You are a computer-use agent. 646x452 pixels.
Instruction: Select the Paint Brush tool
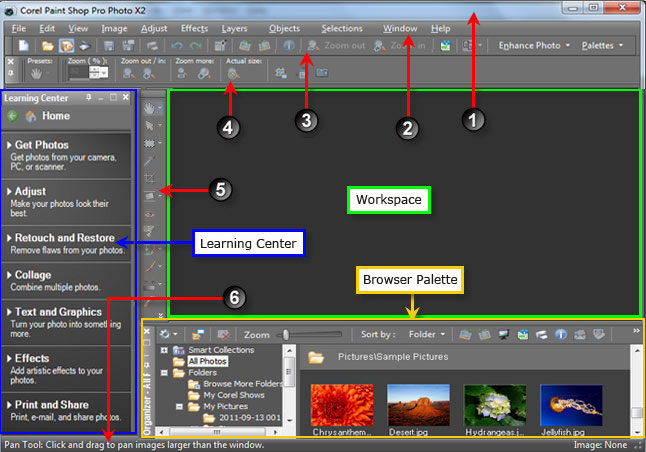tap(151, 265)
